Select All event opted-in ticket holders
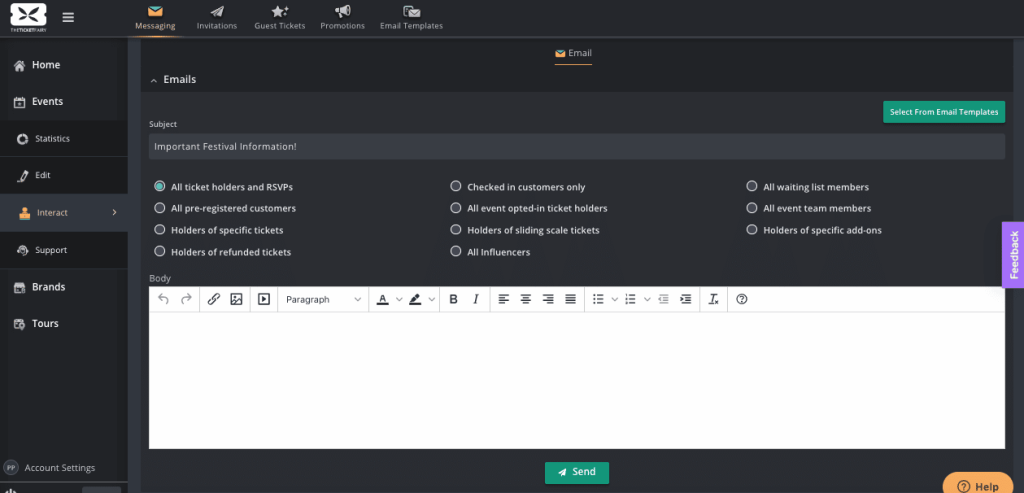 click(456, 208)
